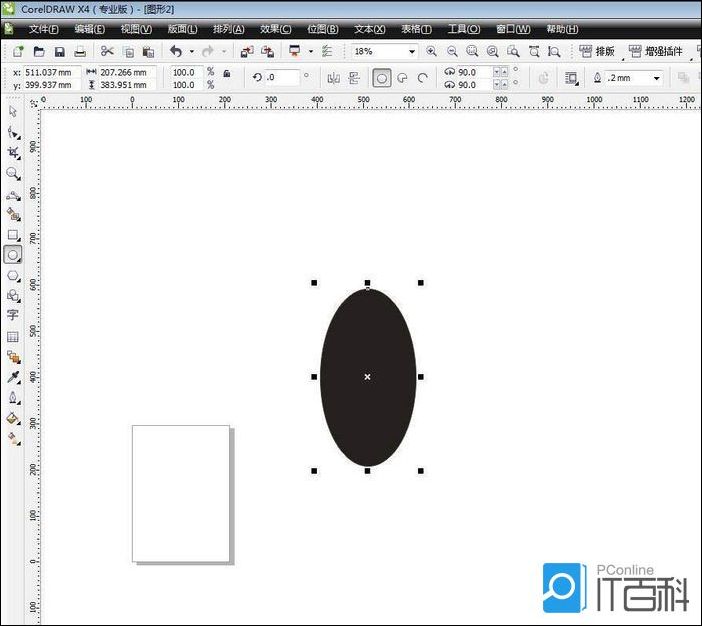
Task: Select the Freehand curve tool
Action: click(x=13, y=196)
